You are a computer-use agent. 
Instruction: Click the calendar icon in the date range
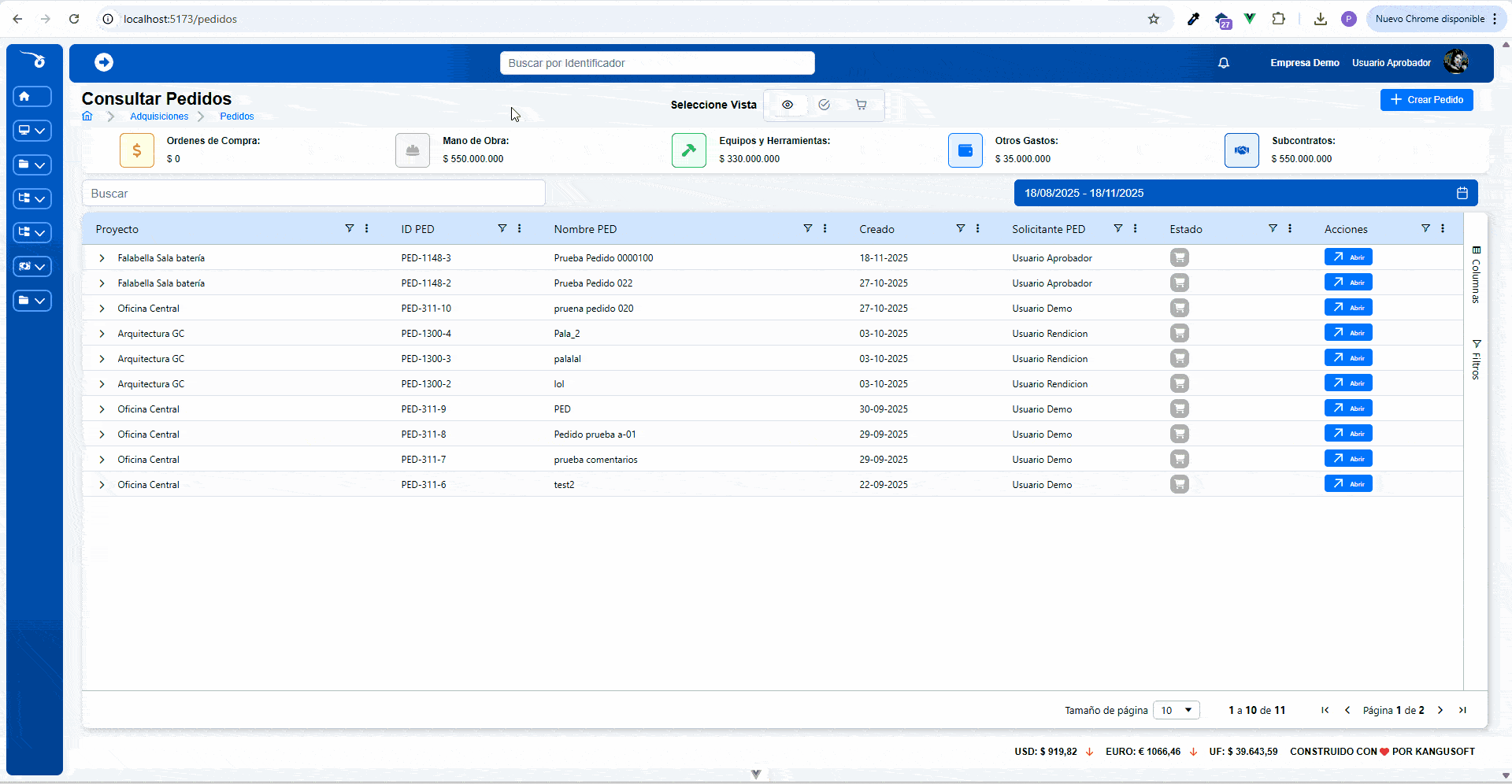pyautogui.click(x=1462, y=193)
